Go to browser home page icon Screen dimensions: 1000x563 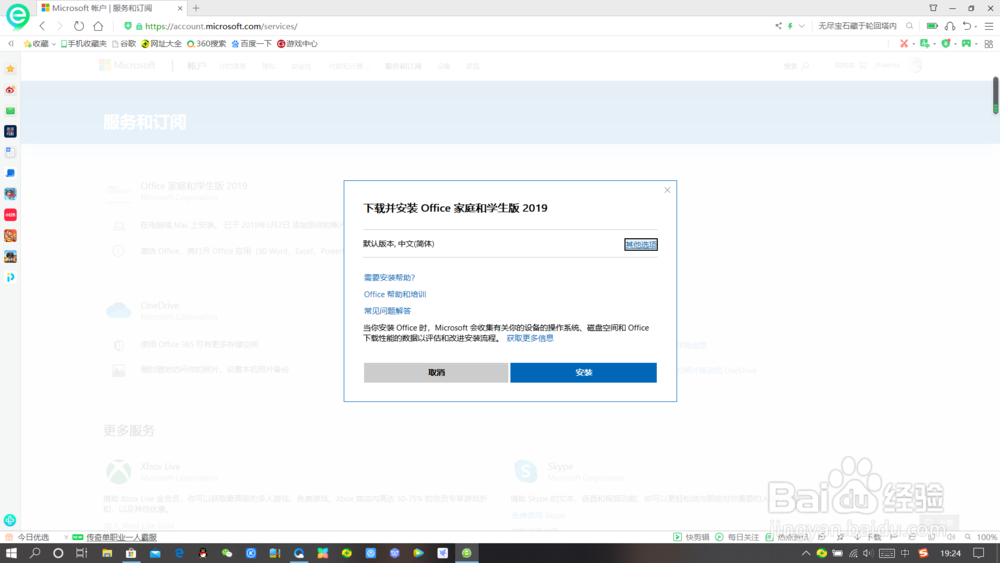tap(98, 26)
